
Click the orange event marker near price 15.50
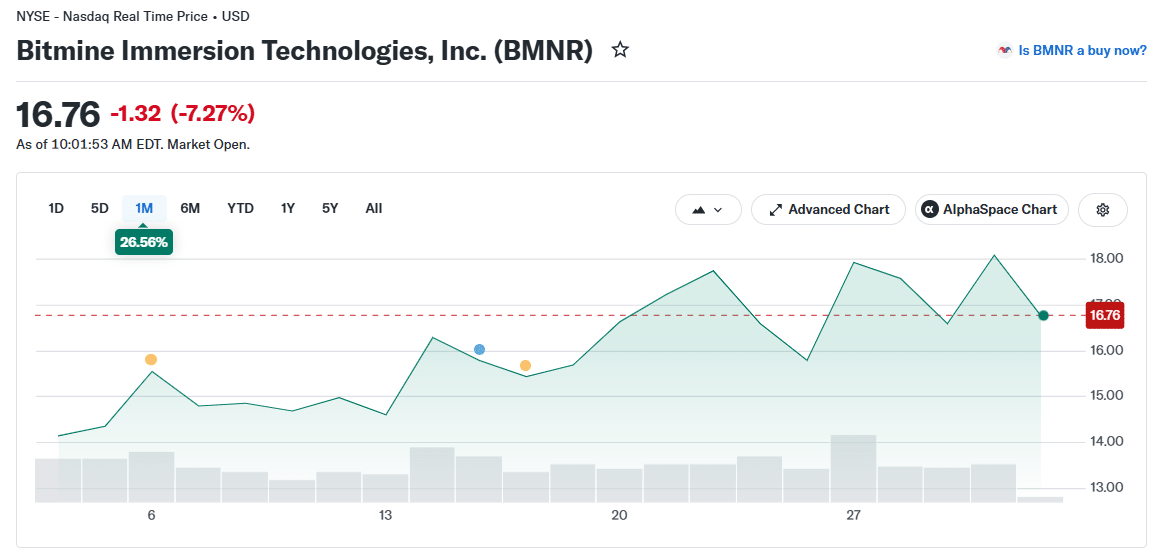tap(525, 365)
